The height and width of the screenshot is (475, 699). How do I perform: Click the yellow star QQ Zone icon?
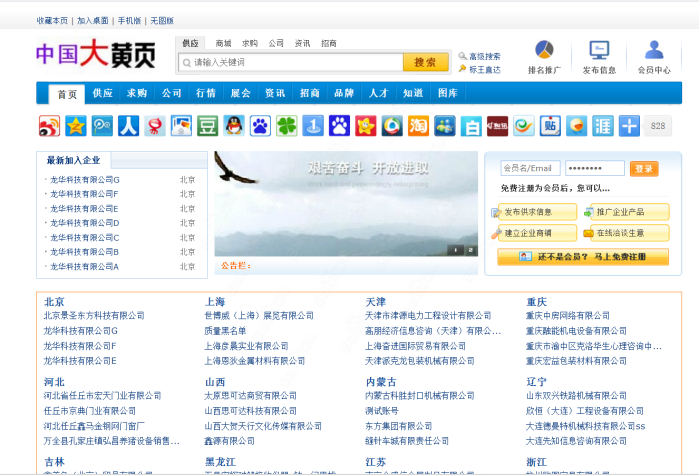[76, 126]
